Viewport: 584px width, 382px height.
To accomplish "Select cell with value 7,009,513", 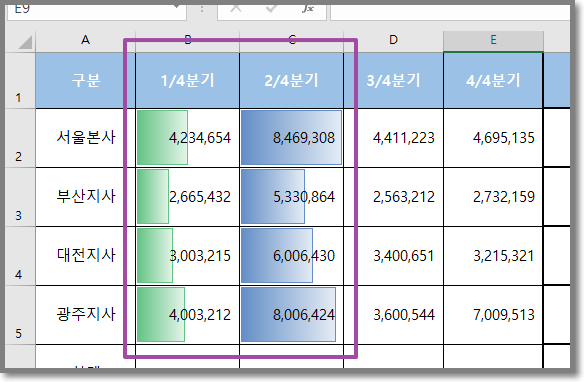I will click(493, 315).
